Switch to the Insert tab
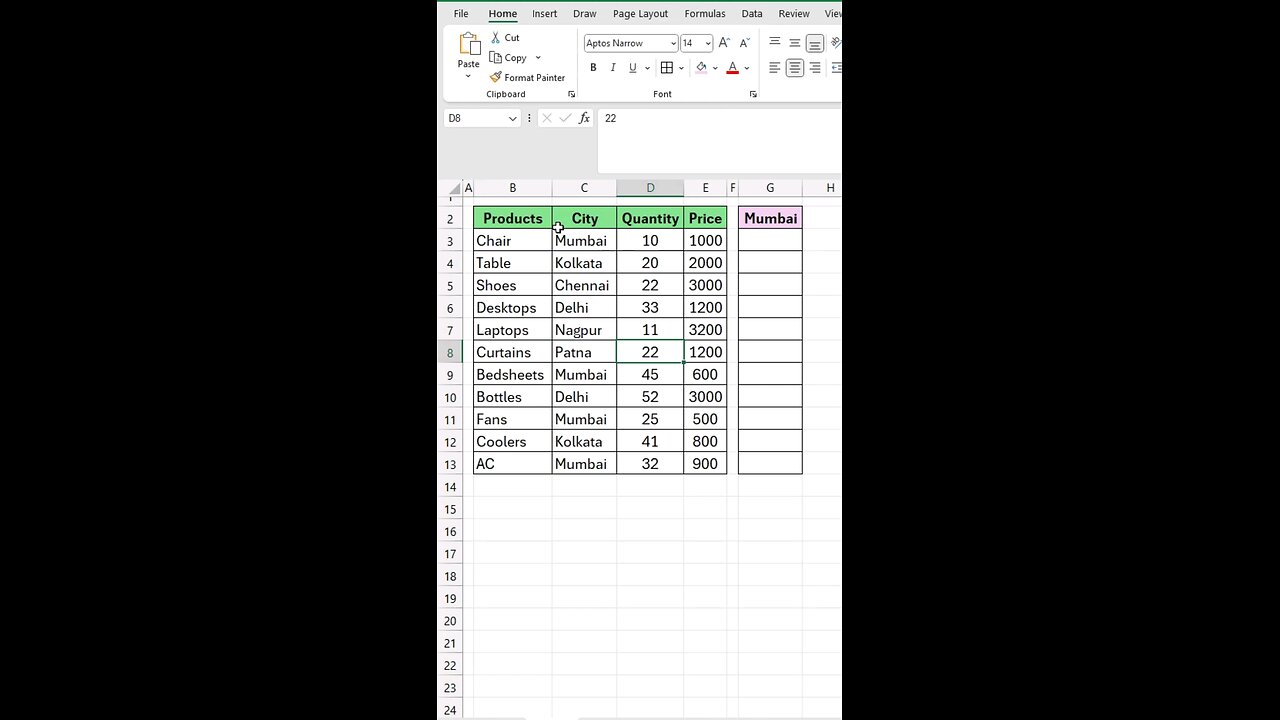The width and height of the screenshot is (1280, 720). click(x=545, y=14)
